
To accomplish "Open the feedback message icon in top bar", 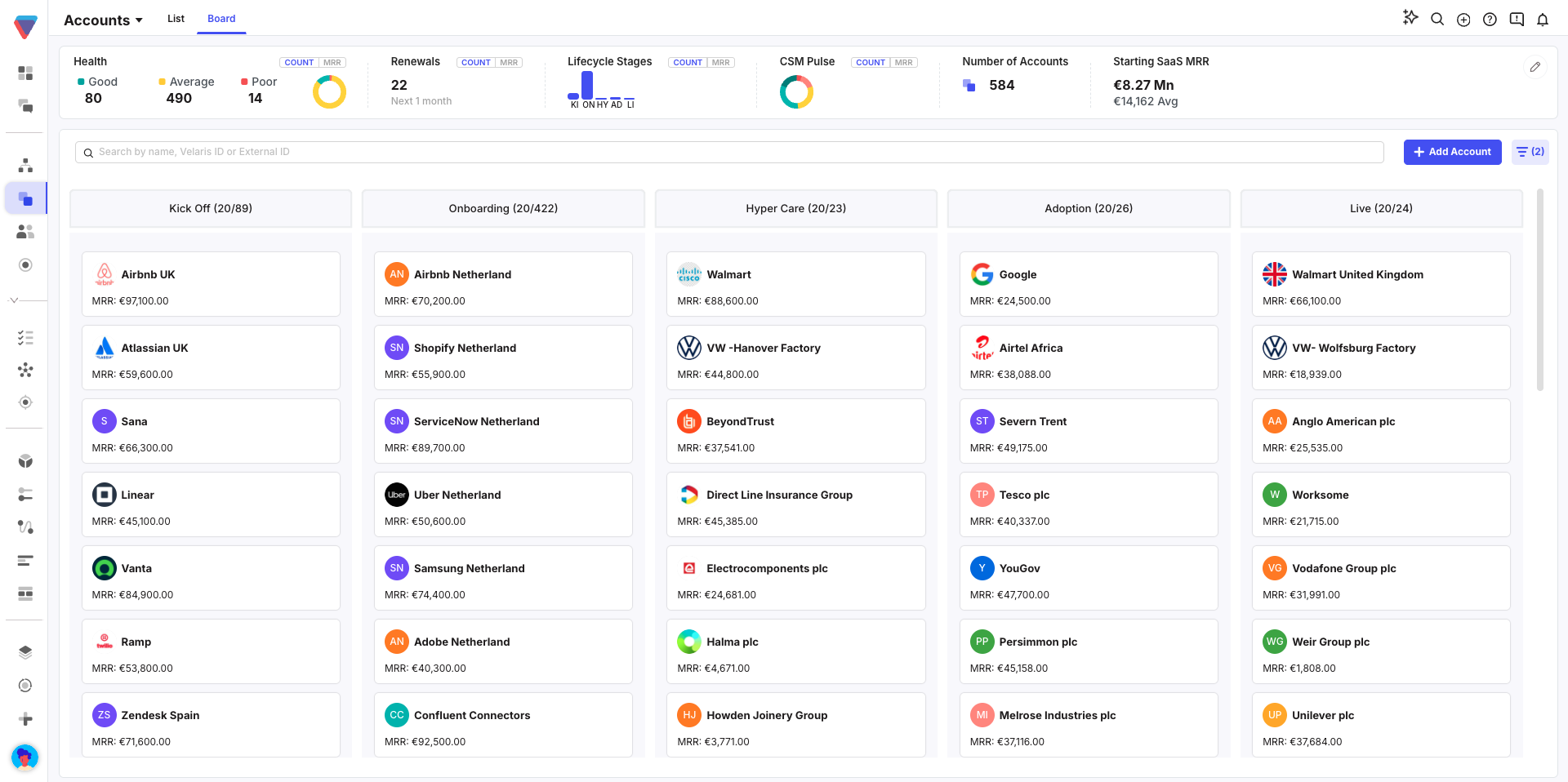I will [x=1517, y=20].
